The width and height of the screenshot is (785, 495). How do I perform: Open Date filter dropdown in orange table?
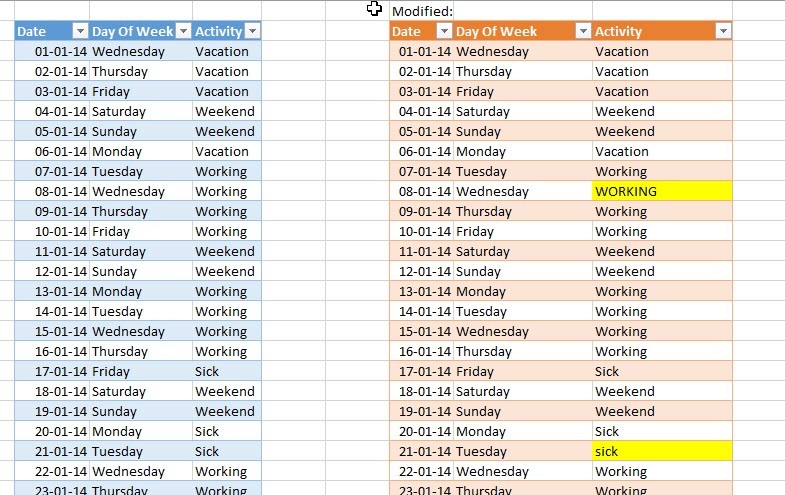[443, 31]
